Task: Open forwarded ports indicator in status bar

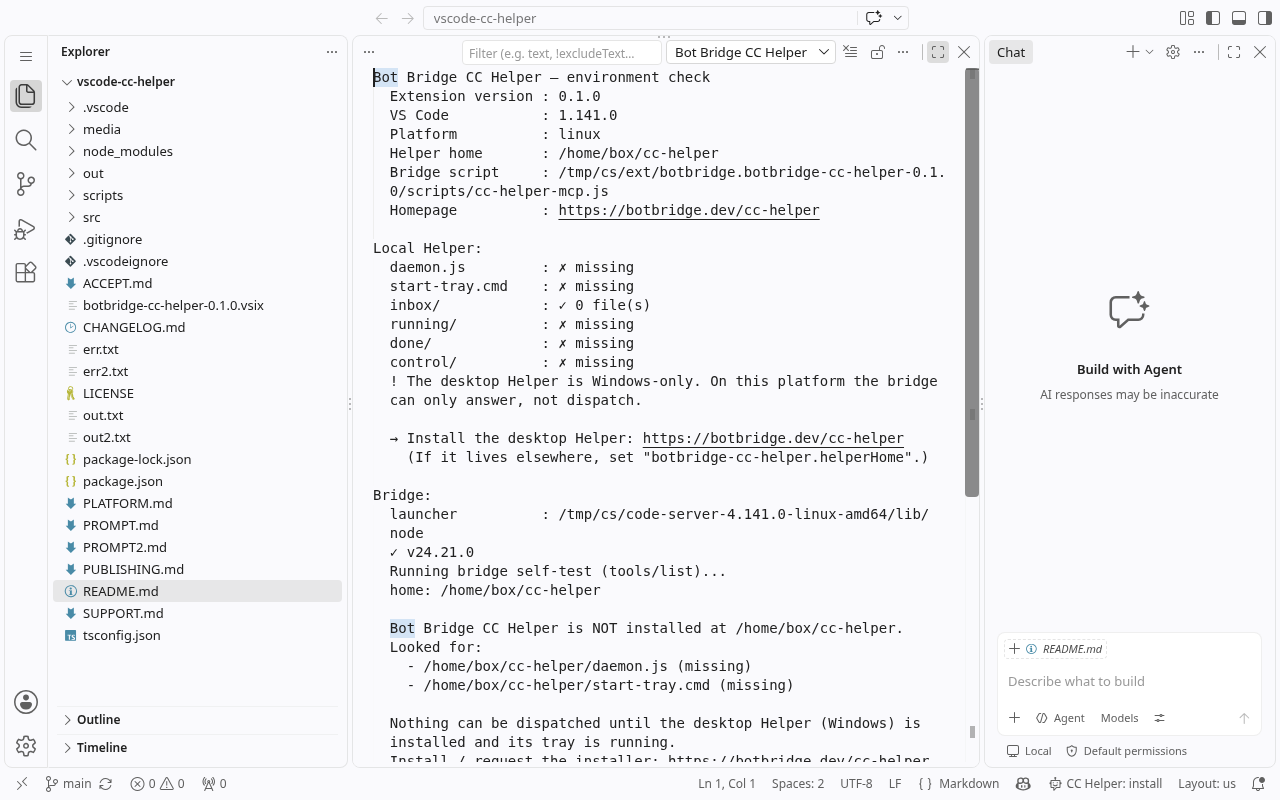Action: click(x=214, y=784)
